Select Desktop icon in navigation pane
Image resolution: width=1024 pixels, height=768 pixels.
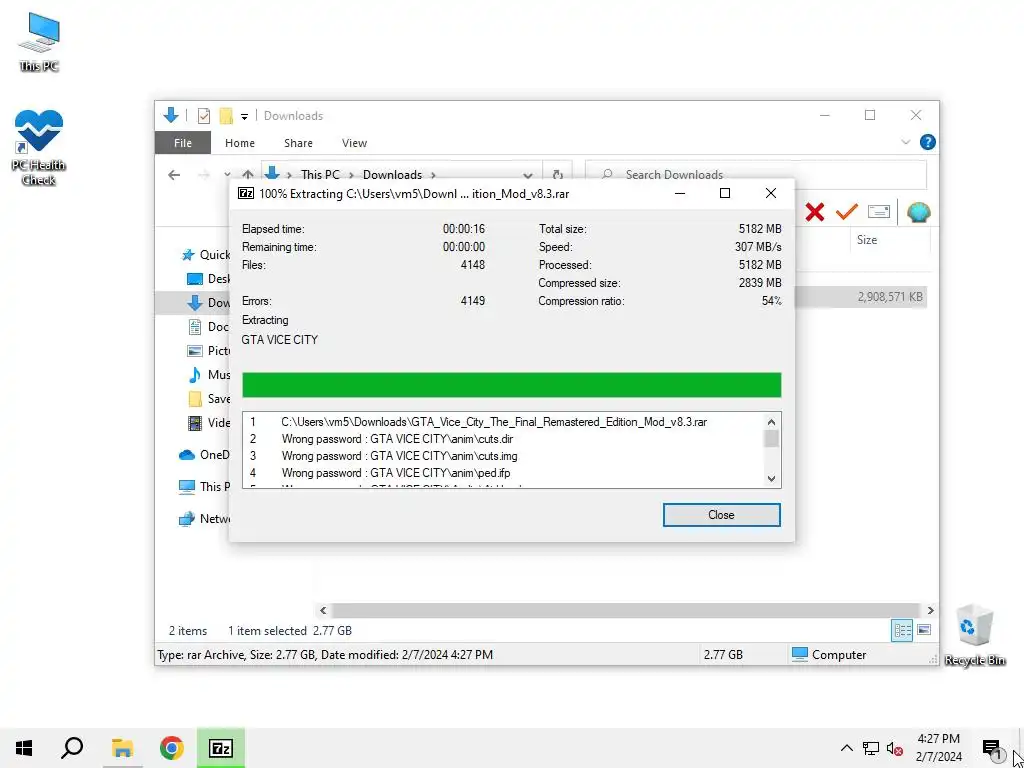click(x=195, y=279)
